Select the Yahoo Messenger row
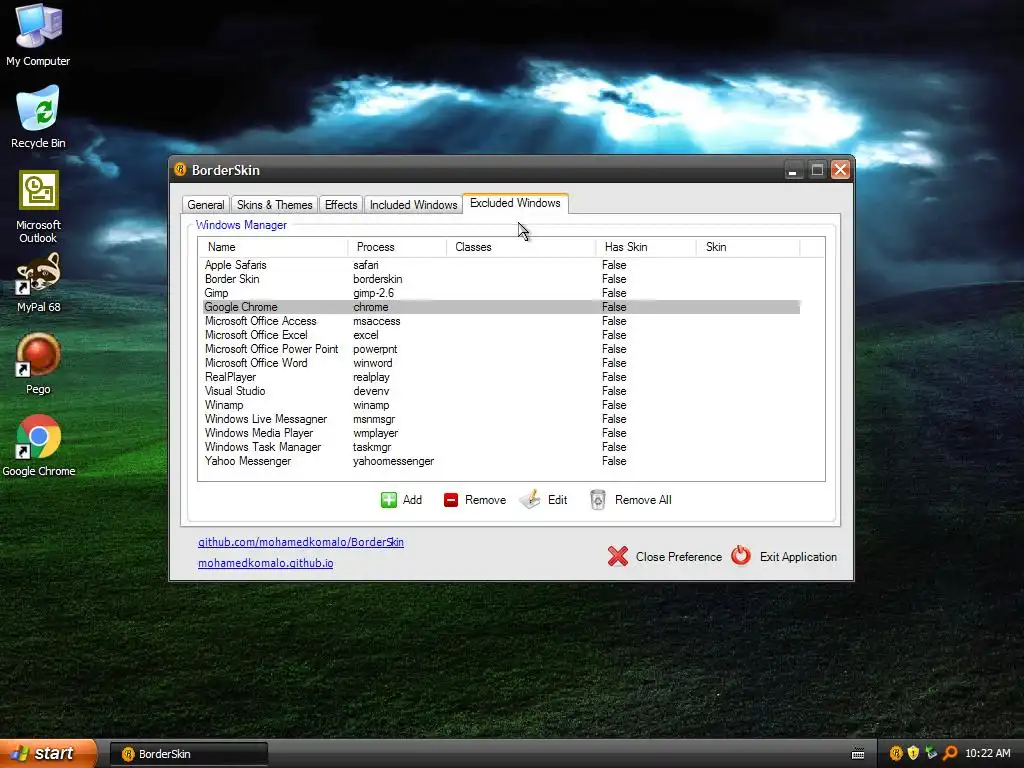1024x768 pixels. tap(502, 461)
